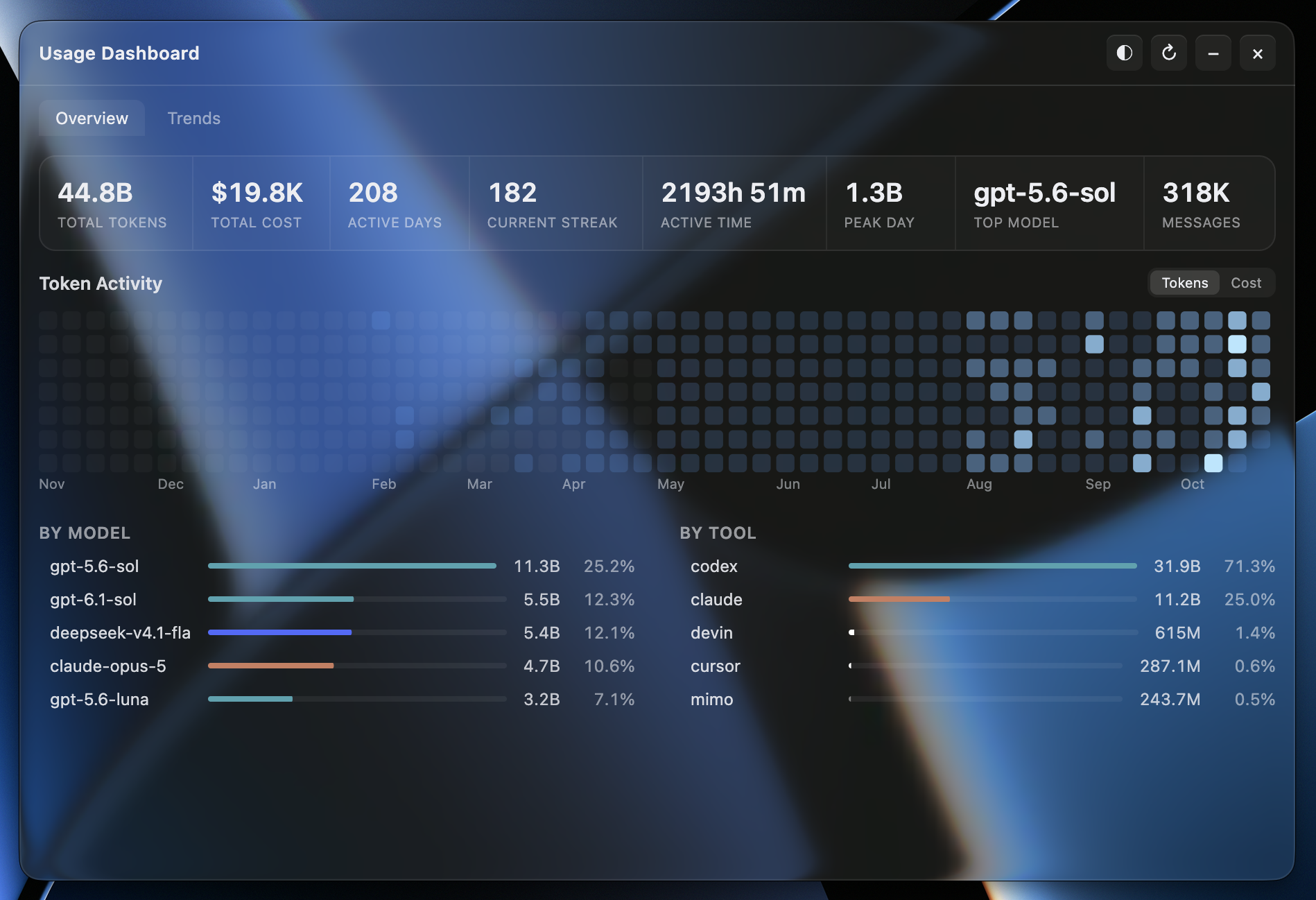The height and width of the screenshot is (900, 1316).
Task: Click the gpt-5.6-sol top model value
Action: point(1045,193)
